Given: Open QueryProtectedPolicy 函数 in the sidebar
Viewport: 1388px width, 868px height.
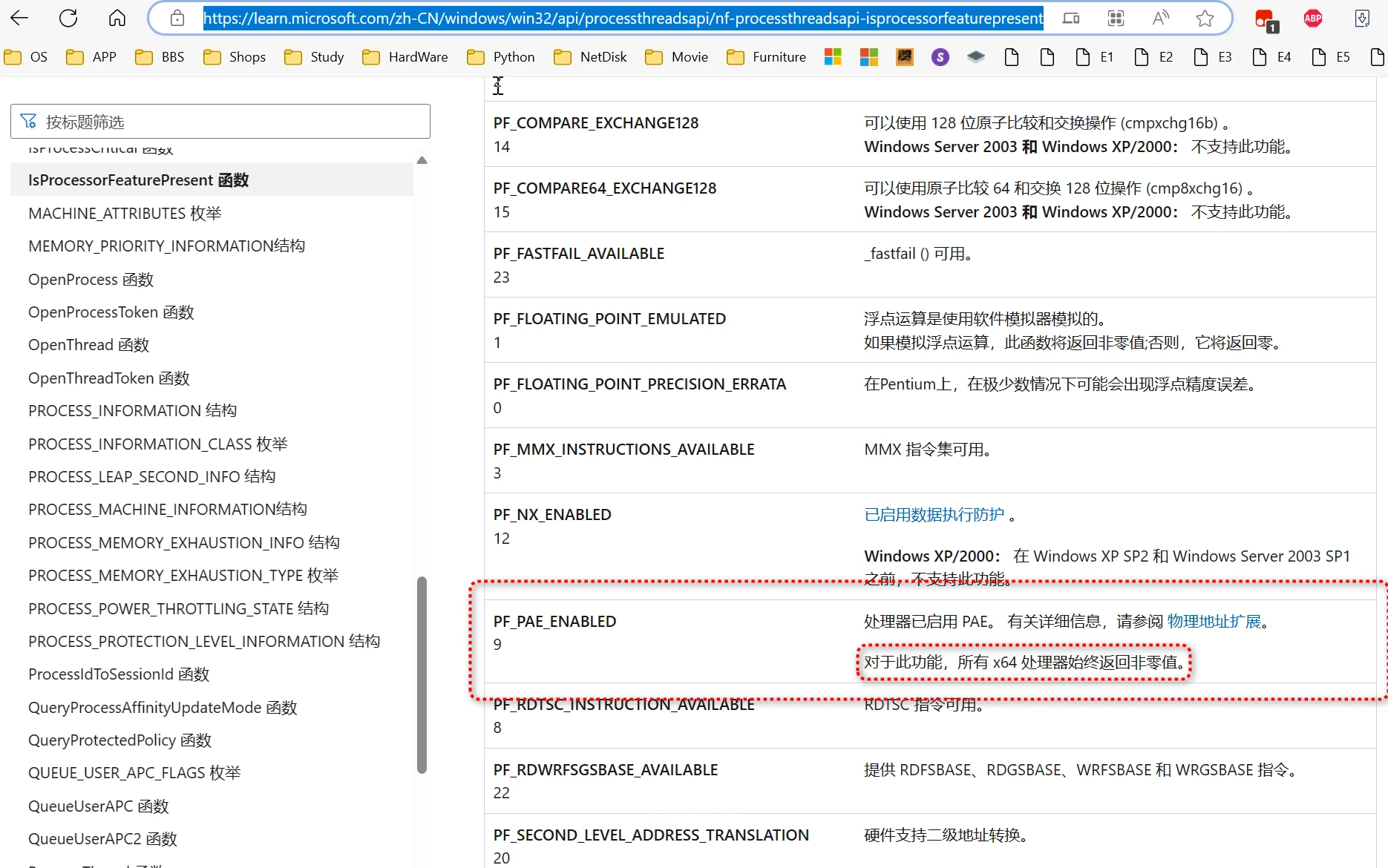Looking at the screenshot, I should 120,740.
